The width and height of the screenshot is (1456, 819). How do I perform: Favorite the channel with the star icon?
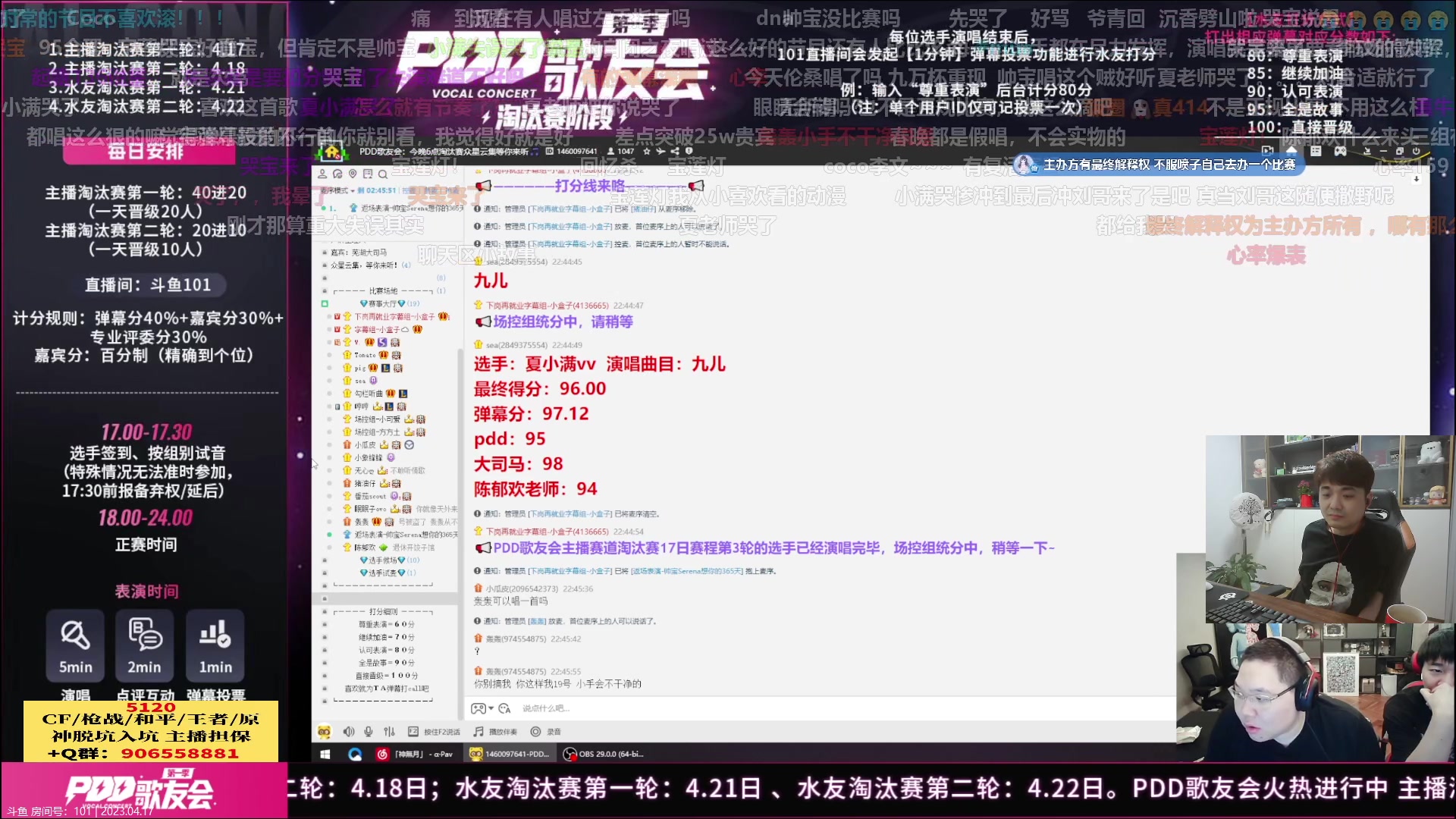(647, 151)
